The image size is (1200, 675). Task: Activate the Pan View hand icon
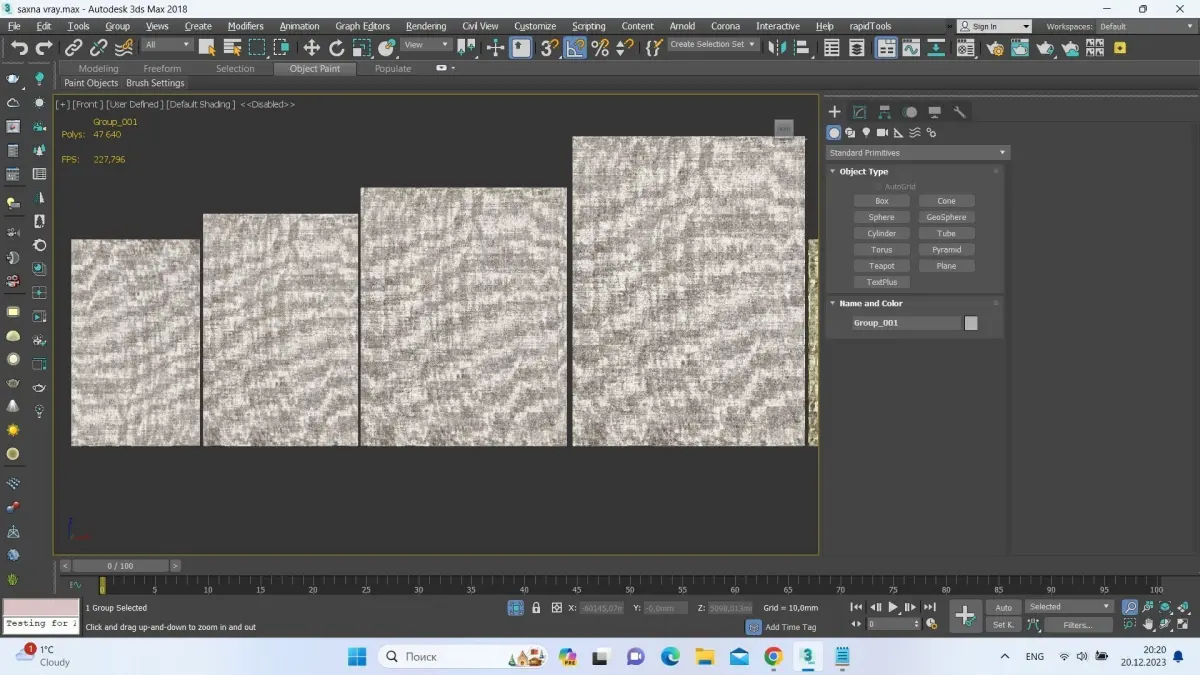point(1148,625)
